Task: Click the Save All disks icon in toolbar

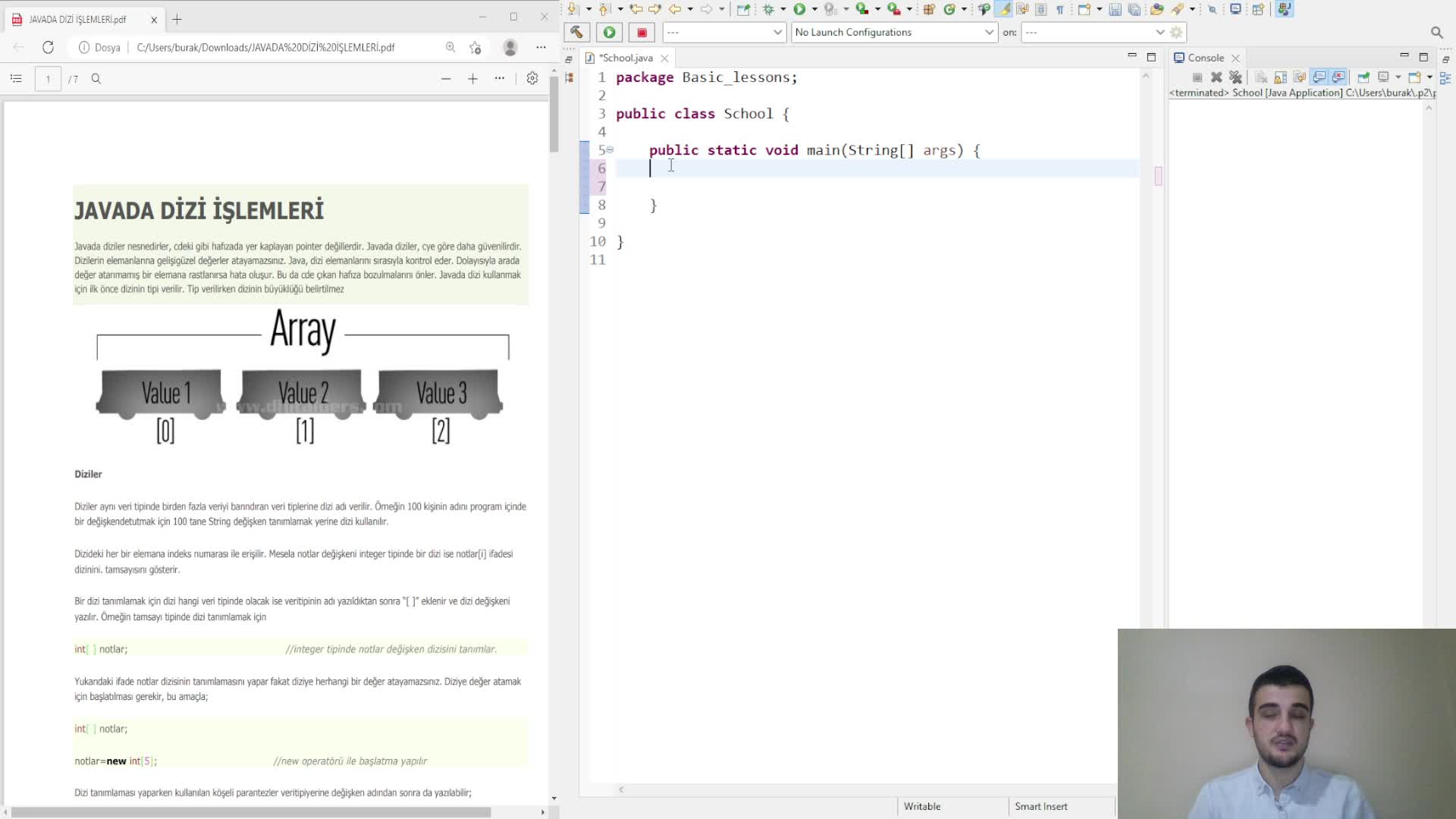Action: click(x=1134, y=10)
